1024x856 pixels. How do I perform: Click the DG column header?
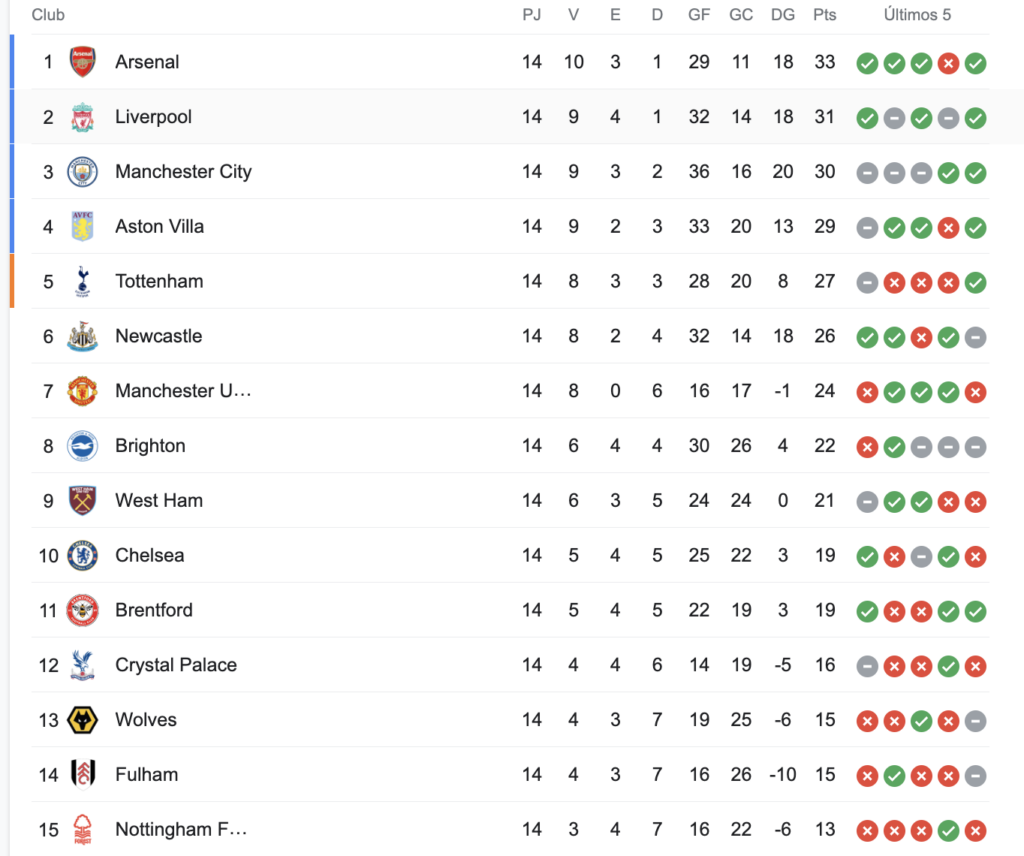(x=782, y=15)
